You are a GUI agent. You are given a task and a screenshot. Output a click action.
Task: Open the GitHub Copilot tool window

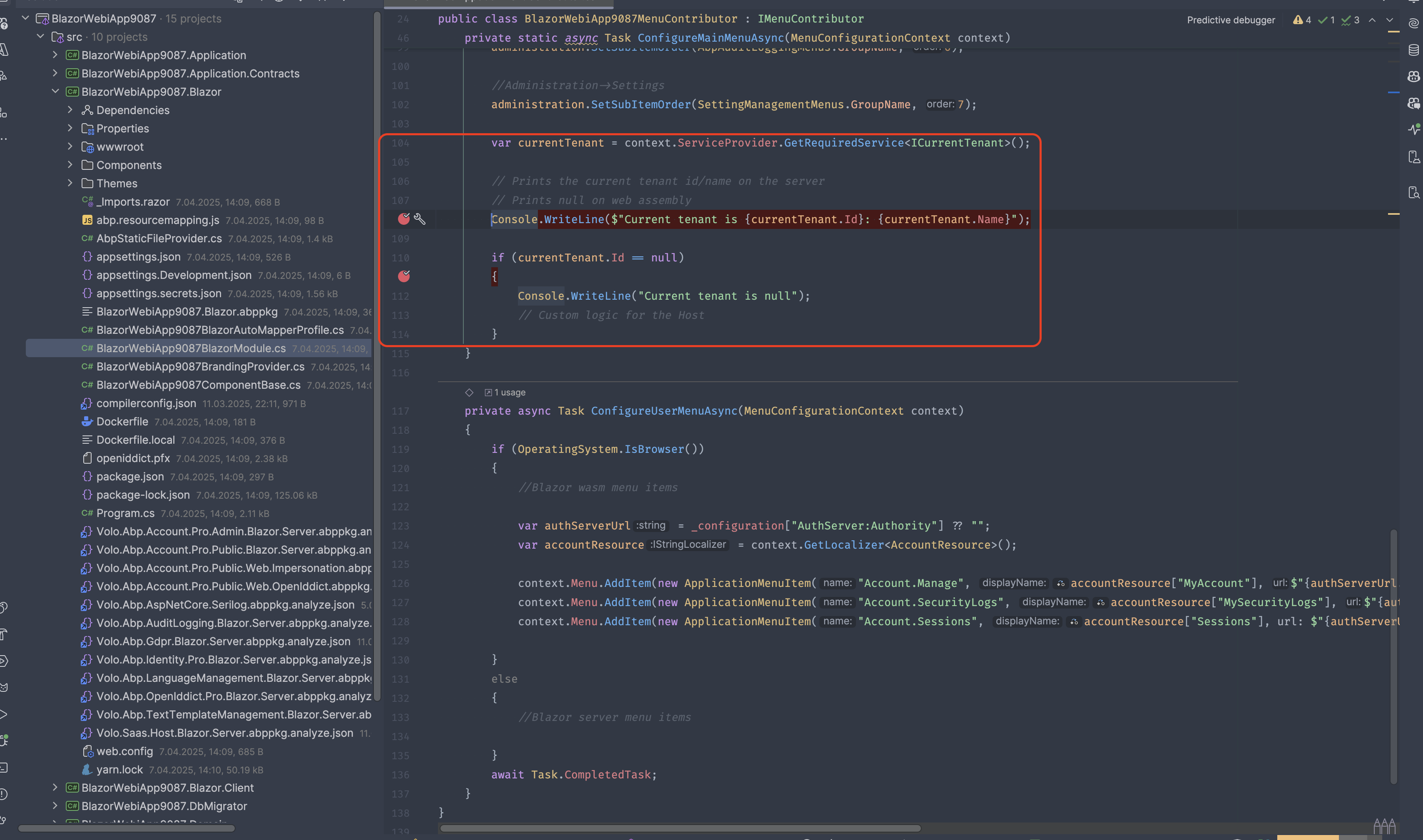(1413, 77)
